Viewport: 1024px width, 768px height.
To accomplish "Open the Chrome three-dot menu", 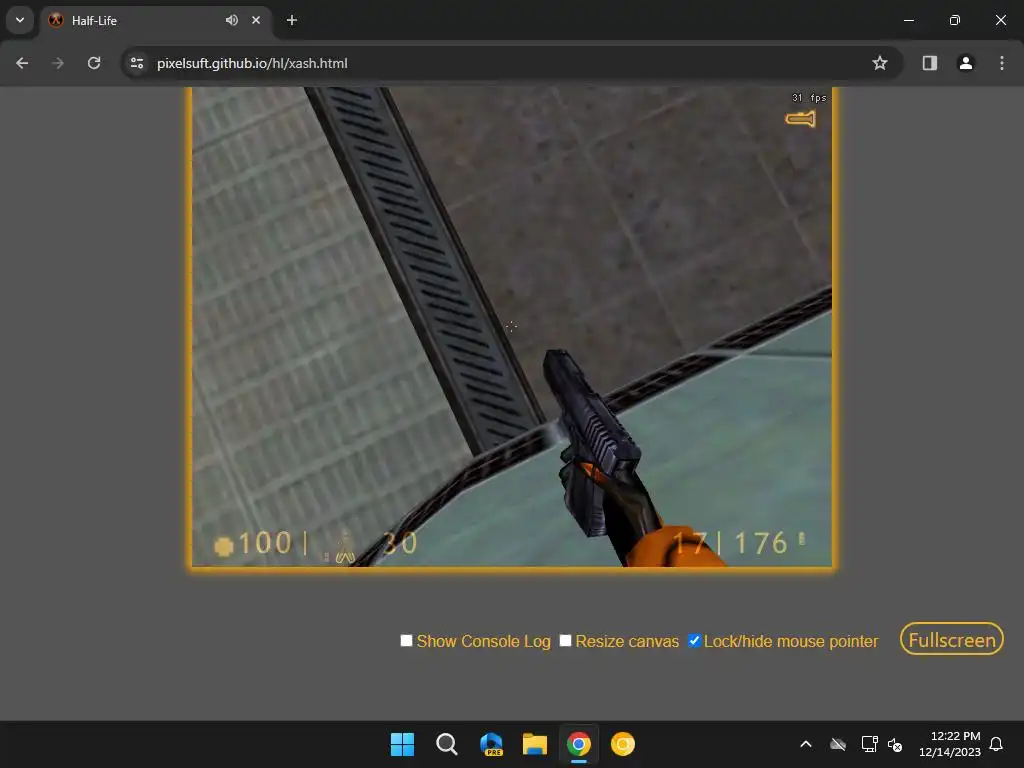I will pos(1001,63).
